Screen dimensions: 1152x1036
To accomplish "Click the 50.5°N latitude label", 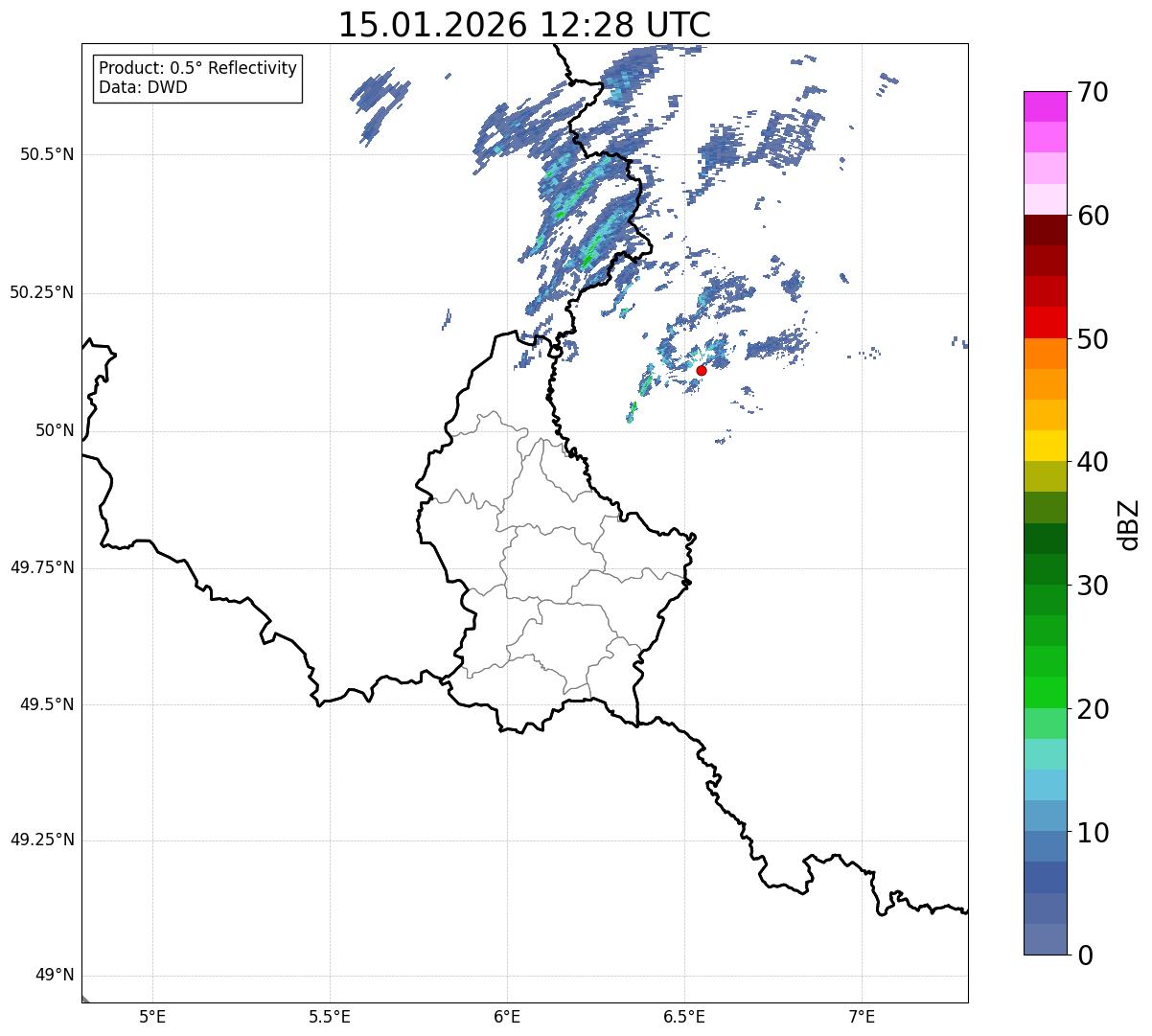I will 47,154.
